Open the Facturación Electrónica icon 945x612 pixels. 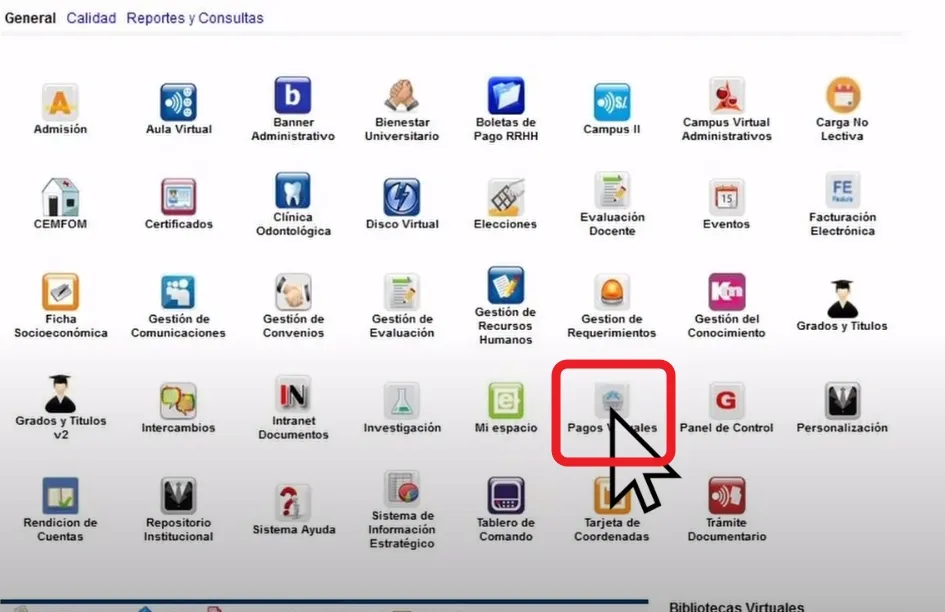click(842, 190)
